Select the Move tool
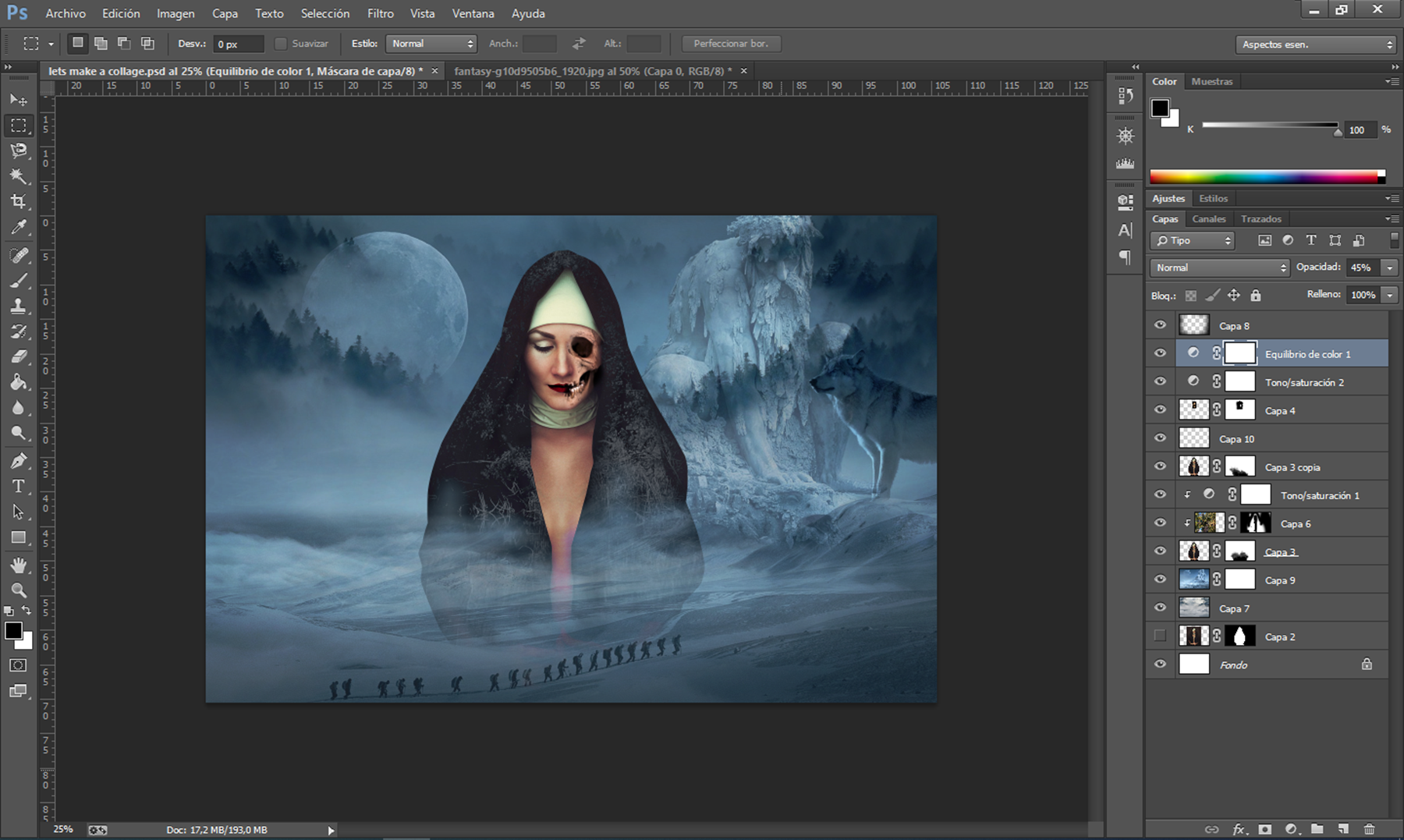1404x840 pixels. (x=19, y=100)
